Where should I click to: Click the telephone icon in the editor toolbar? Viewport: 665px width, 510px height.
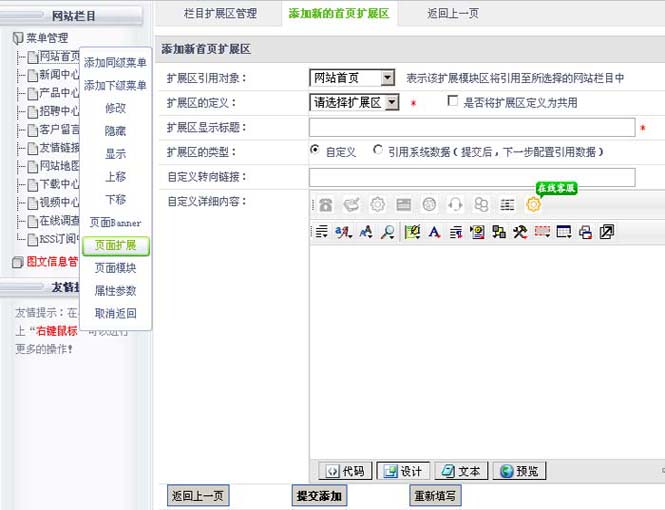(325, 205)
